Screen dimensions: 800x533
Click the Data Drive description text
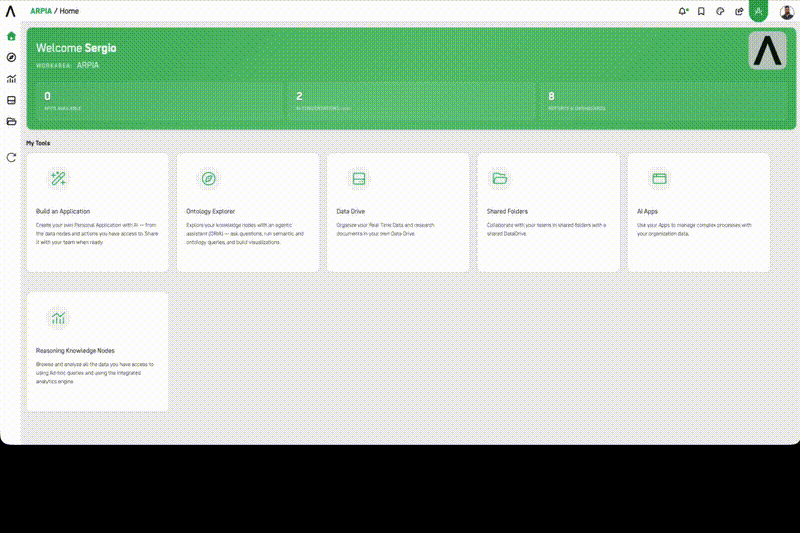pyautogui.click(x=385, y=230)
